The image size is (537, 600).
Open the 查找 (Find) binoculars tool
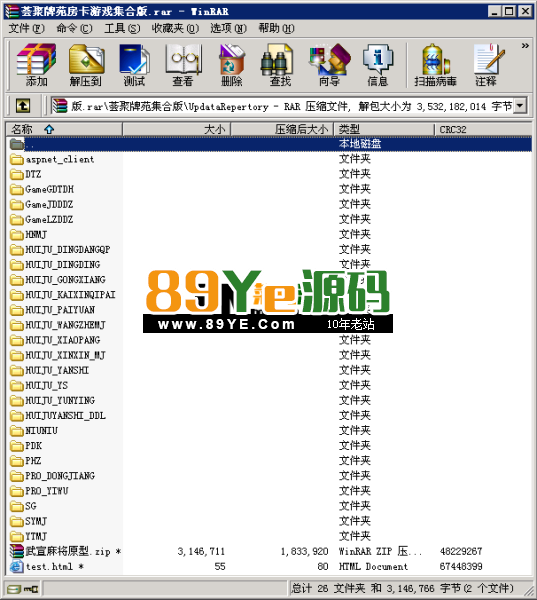(279, 65)
